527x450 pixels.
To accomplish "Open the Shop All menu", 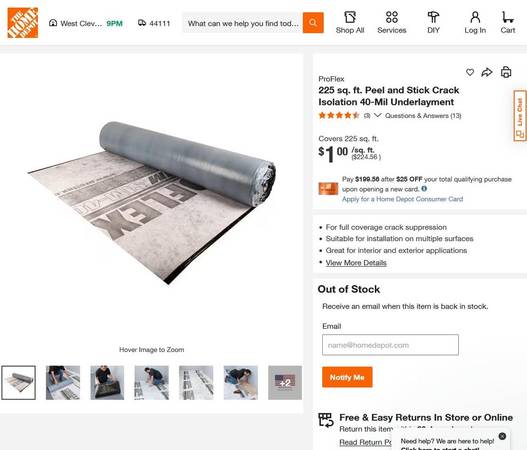I will point(350,23).
